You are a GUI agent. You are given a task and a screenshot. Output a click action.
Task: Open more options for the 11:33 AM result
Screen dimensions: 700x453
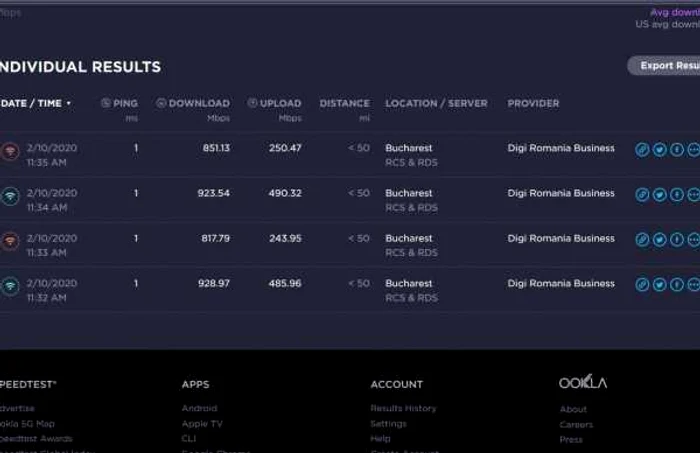[x=693, y=240]
